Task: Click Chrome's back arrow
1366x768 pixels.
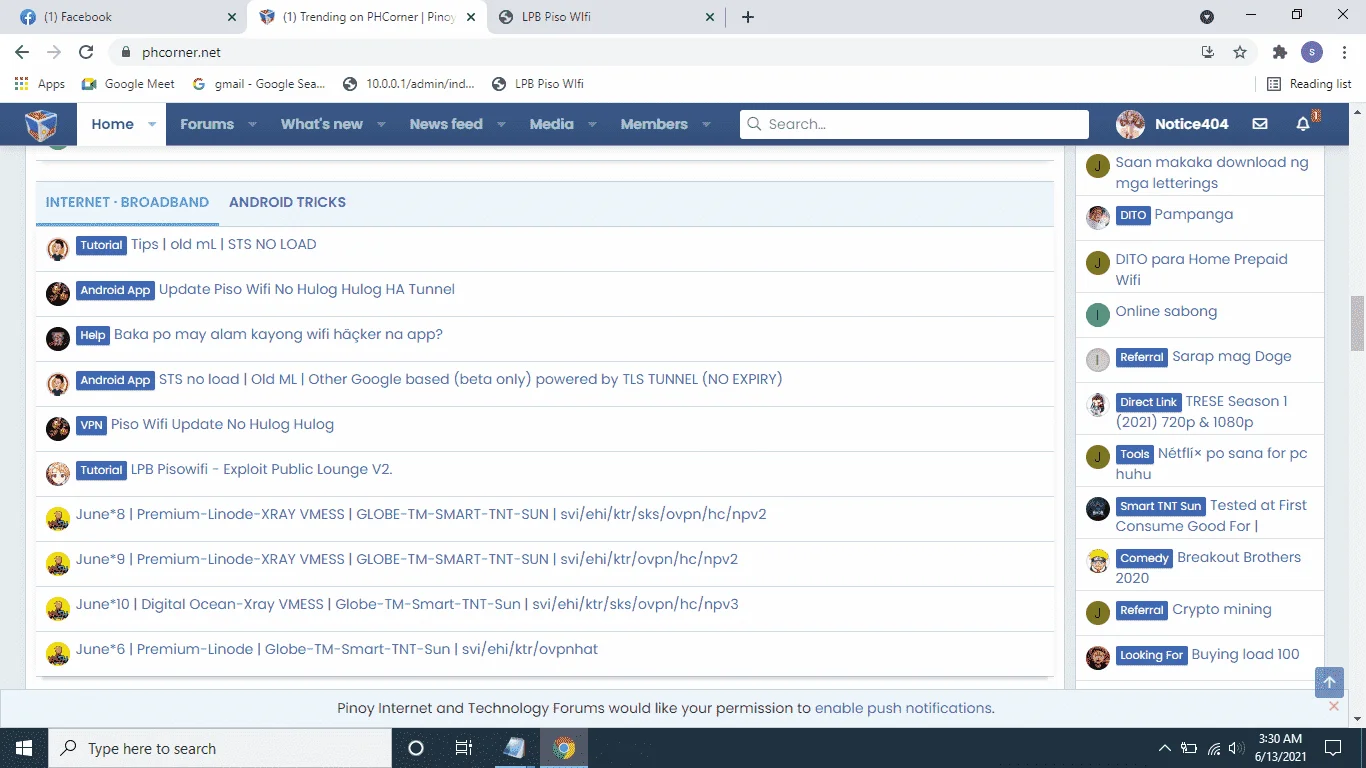Action: 22,52
